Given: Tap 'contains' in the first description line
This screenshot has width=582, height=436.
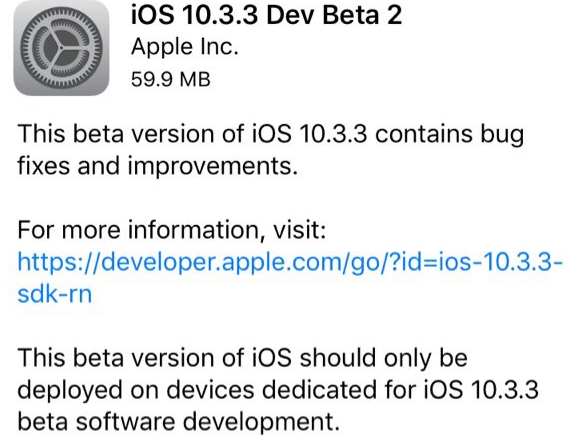Looking at the screenshot, I should click(x=424, y=134).
